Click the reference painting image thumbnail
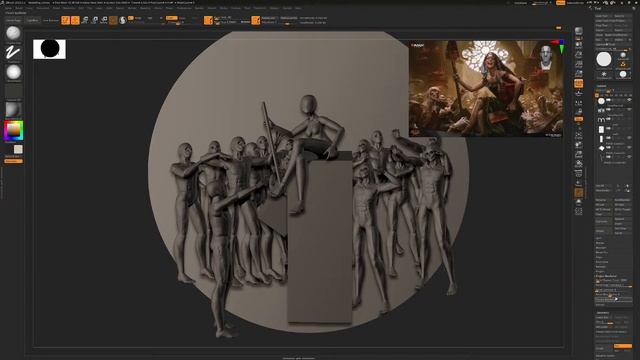The image size is (640, 360). click(x=486, y=88)
